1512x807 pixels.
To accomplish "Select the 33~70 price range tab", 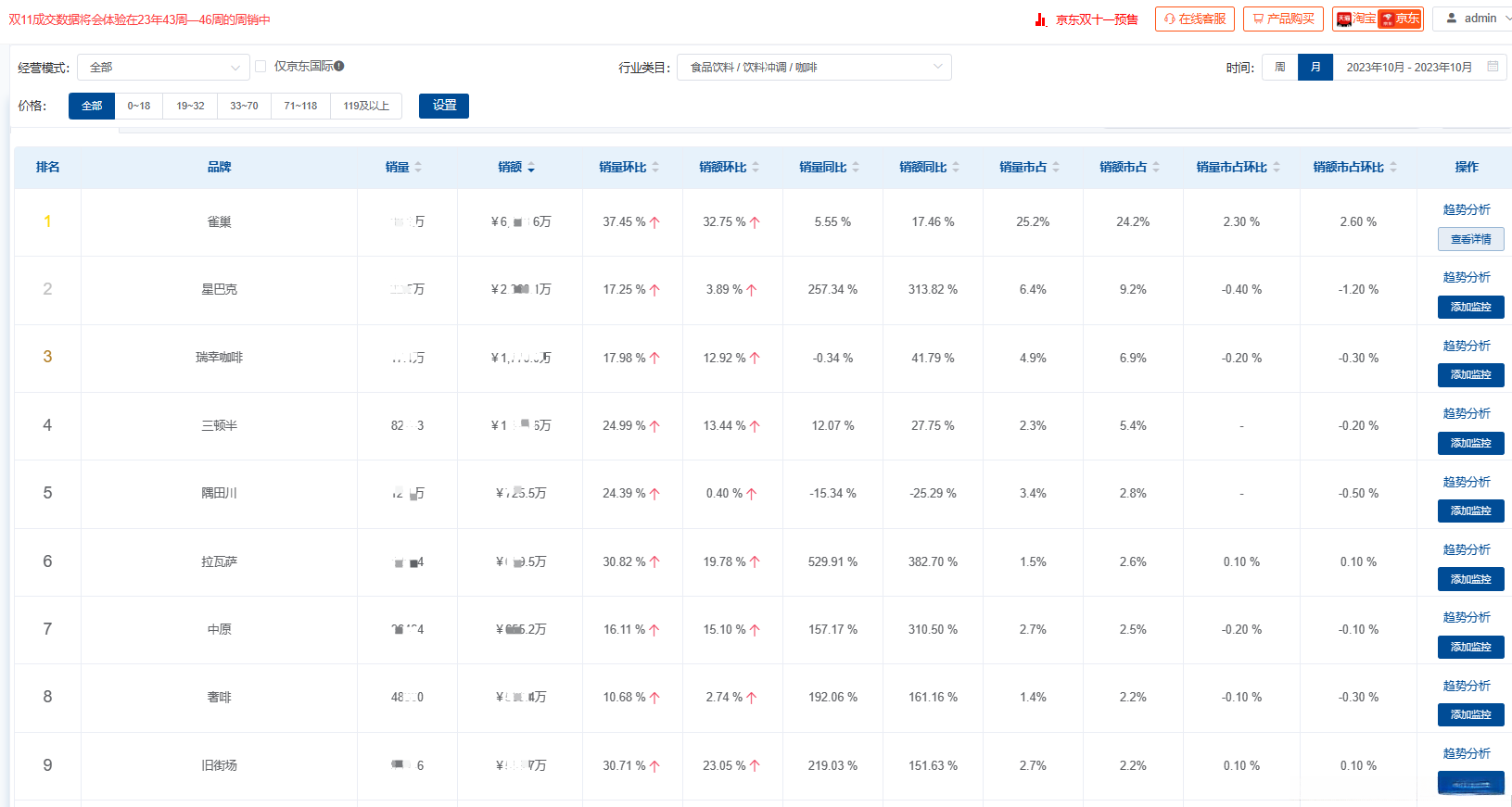I will [244, 106].
